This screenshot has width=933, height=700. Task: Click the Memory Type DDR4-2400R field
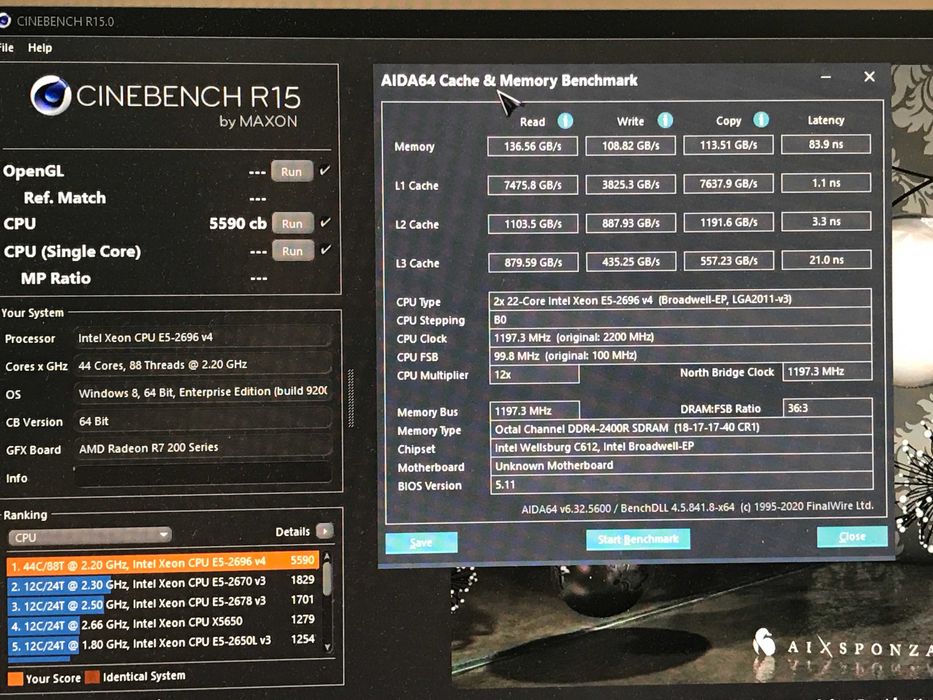681,429
